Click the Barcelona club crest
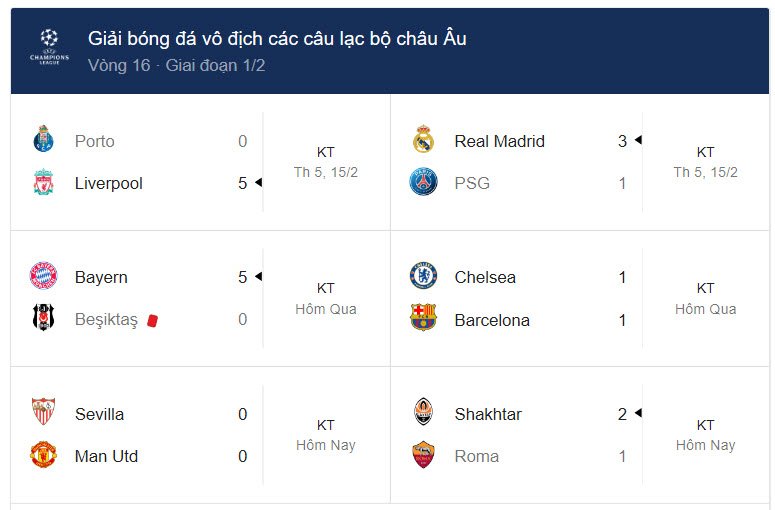Image resolution: width=775 pixels, height=510 pixels. [x=424, y=317]
